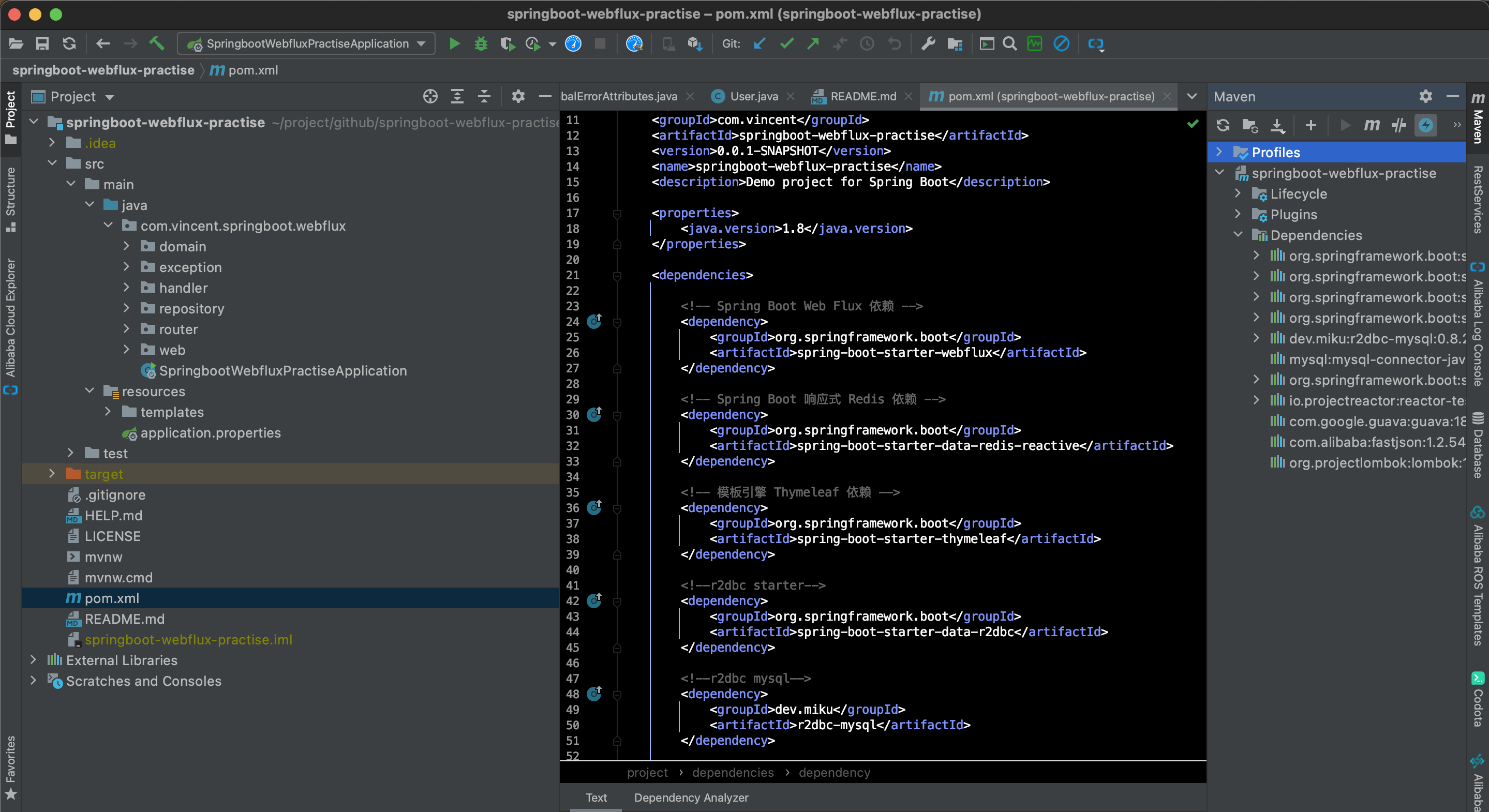Open Git history clock icon

click(x=867, y=44)
